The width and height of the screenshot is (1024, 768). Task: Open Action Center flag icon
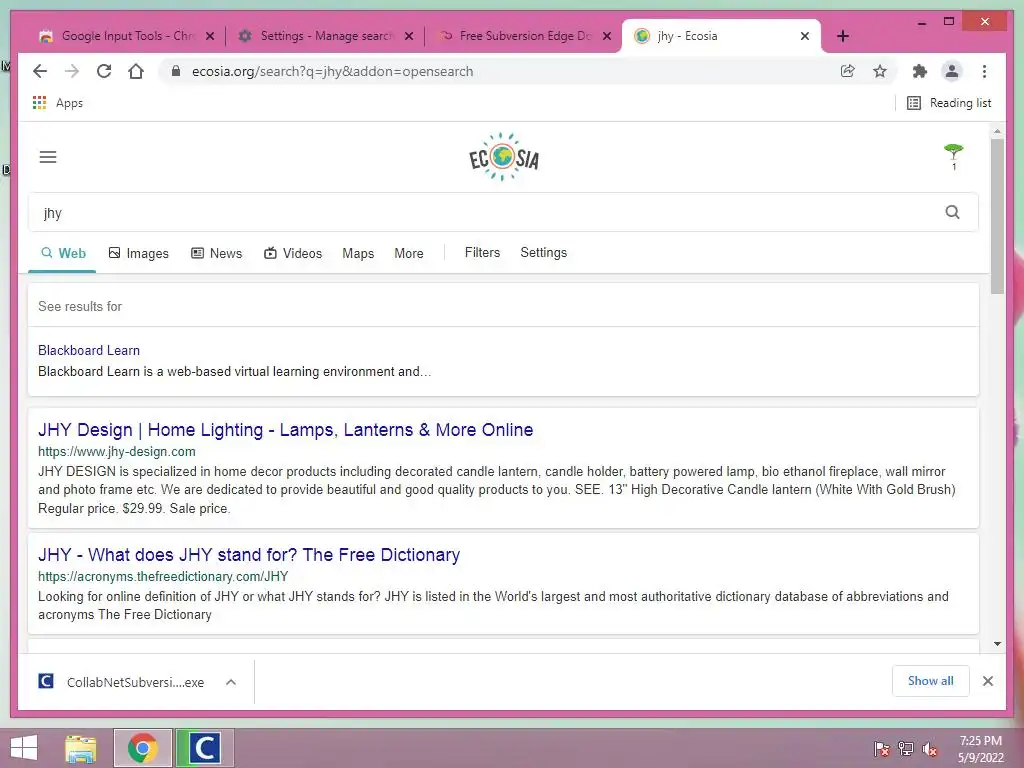point(882,749)
